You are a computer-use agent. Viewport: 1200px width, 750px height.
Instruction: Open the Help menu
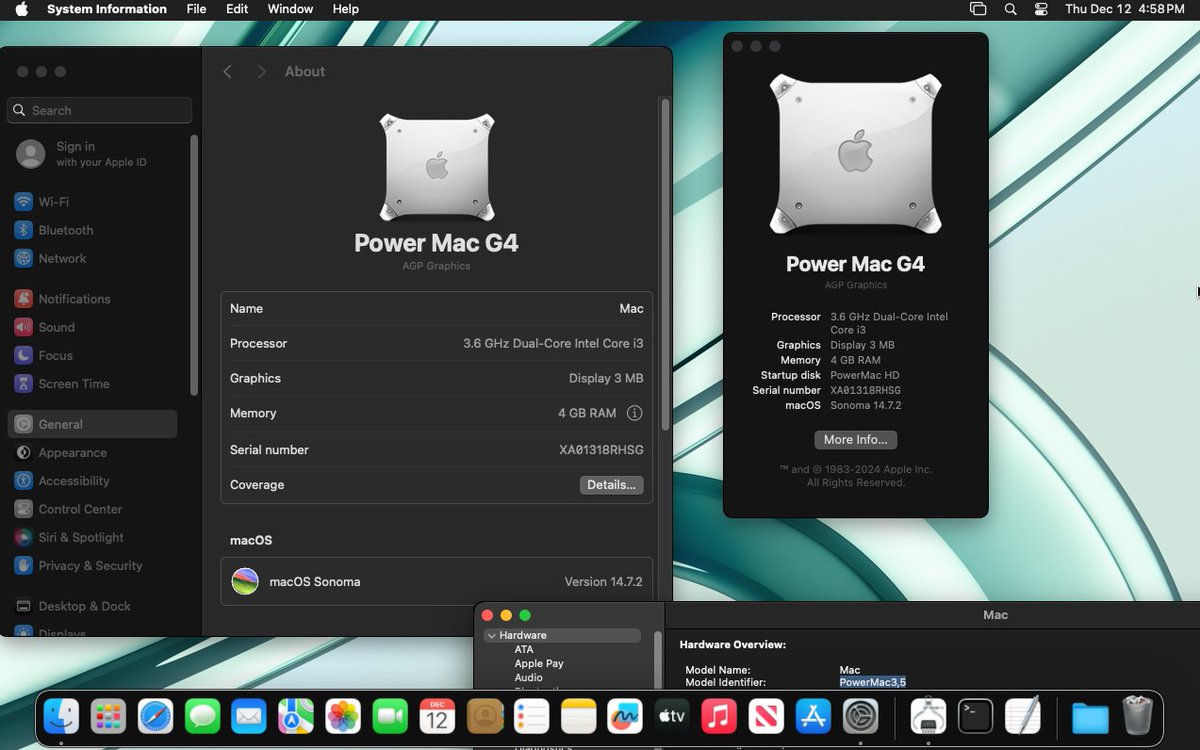click(345, 9)
